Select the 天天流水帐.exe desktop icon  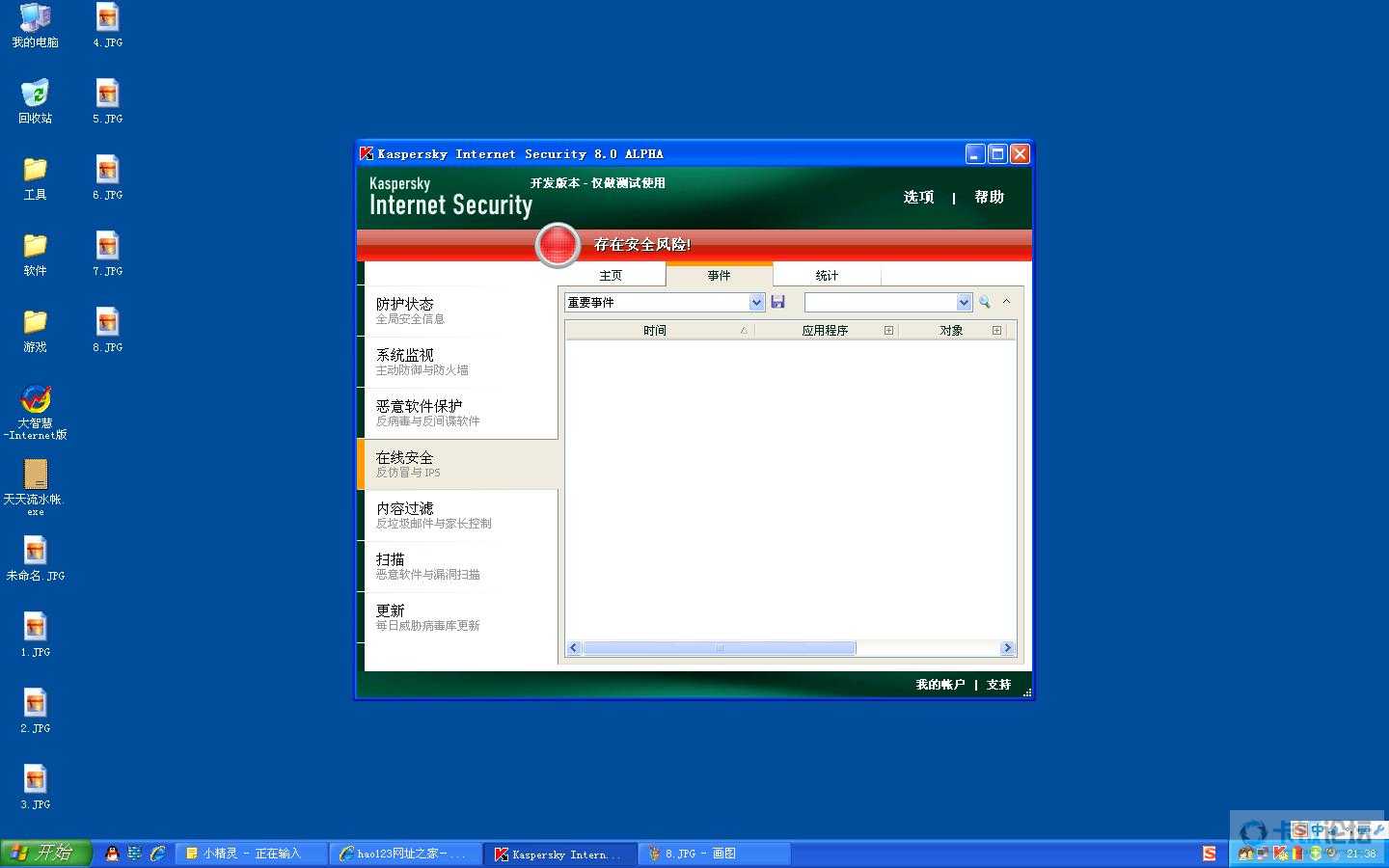36,487
